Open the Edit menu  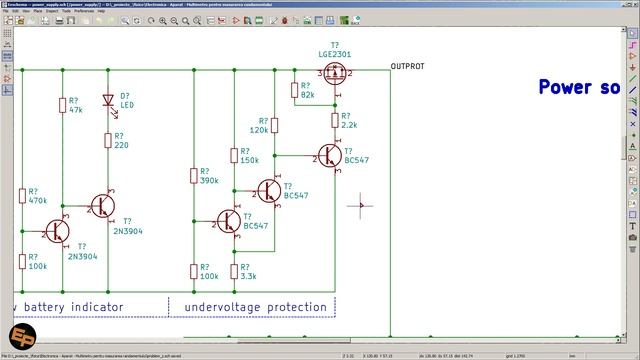click(x=16, y=11)
